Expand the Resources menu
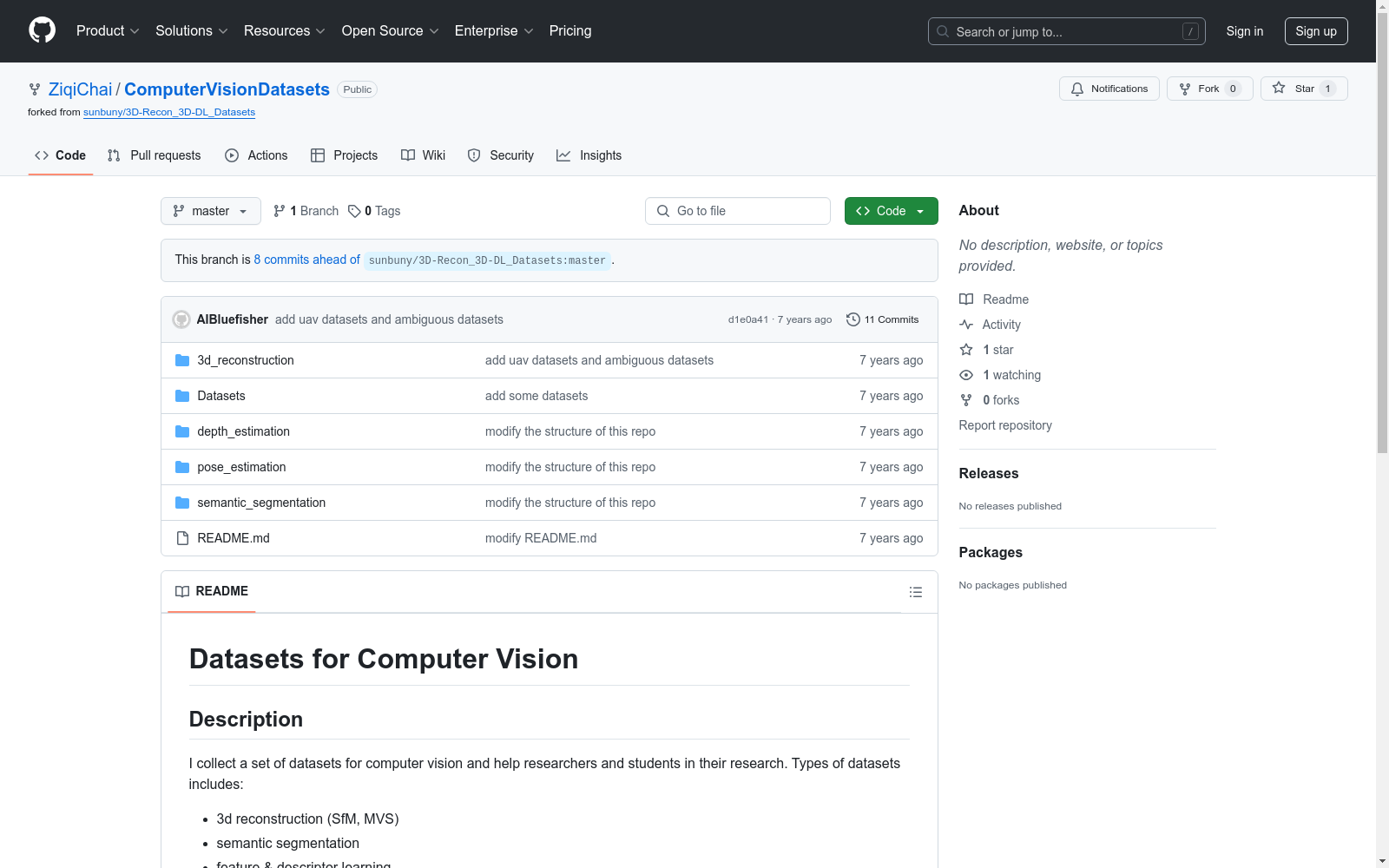1389x868 pixels. tap(285, 30)
